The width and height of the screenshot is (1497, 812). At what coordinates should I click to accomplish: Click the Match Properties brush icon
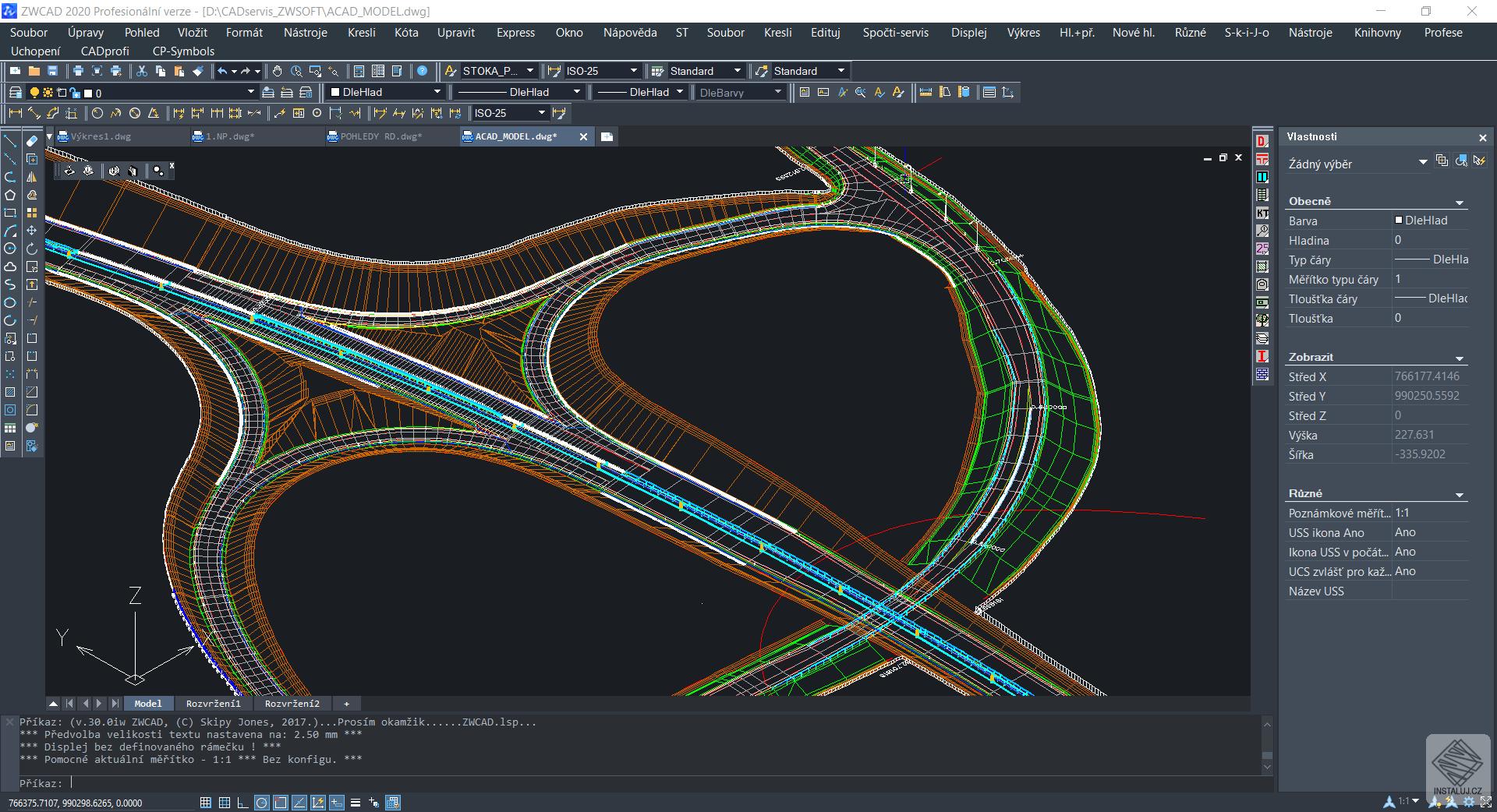click(198, 71)
